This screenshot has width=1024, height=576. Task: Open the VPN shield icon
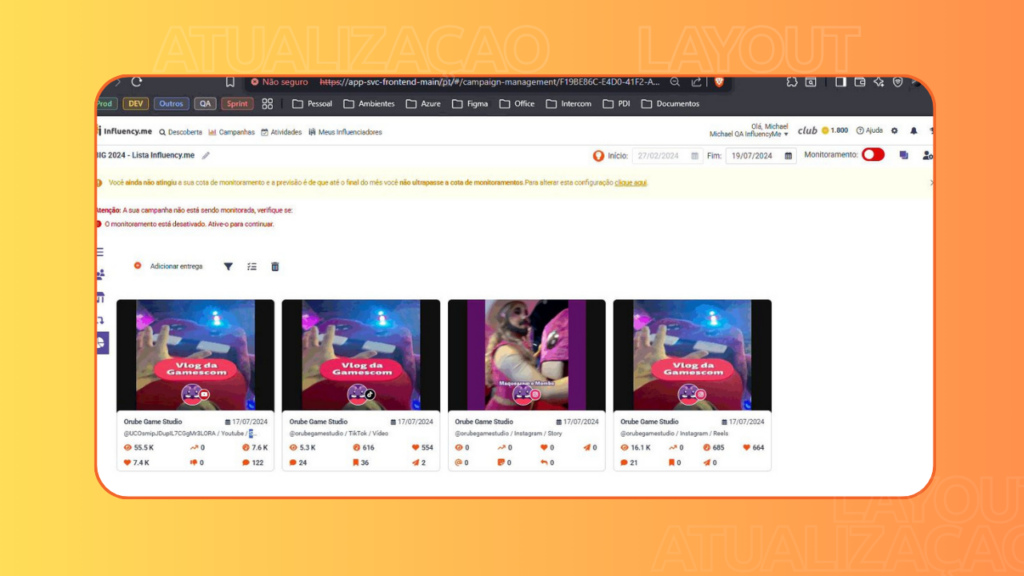coord(898,82)
